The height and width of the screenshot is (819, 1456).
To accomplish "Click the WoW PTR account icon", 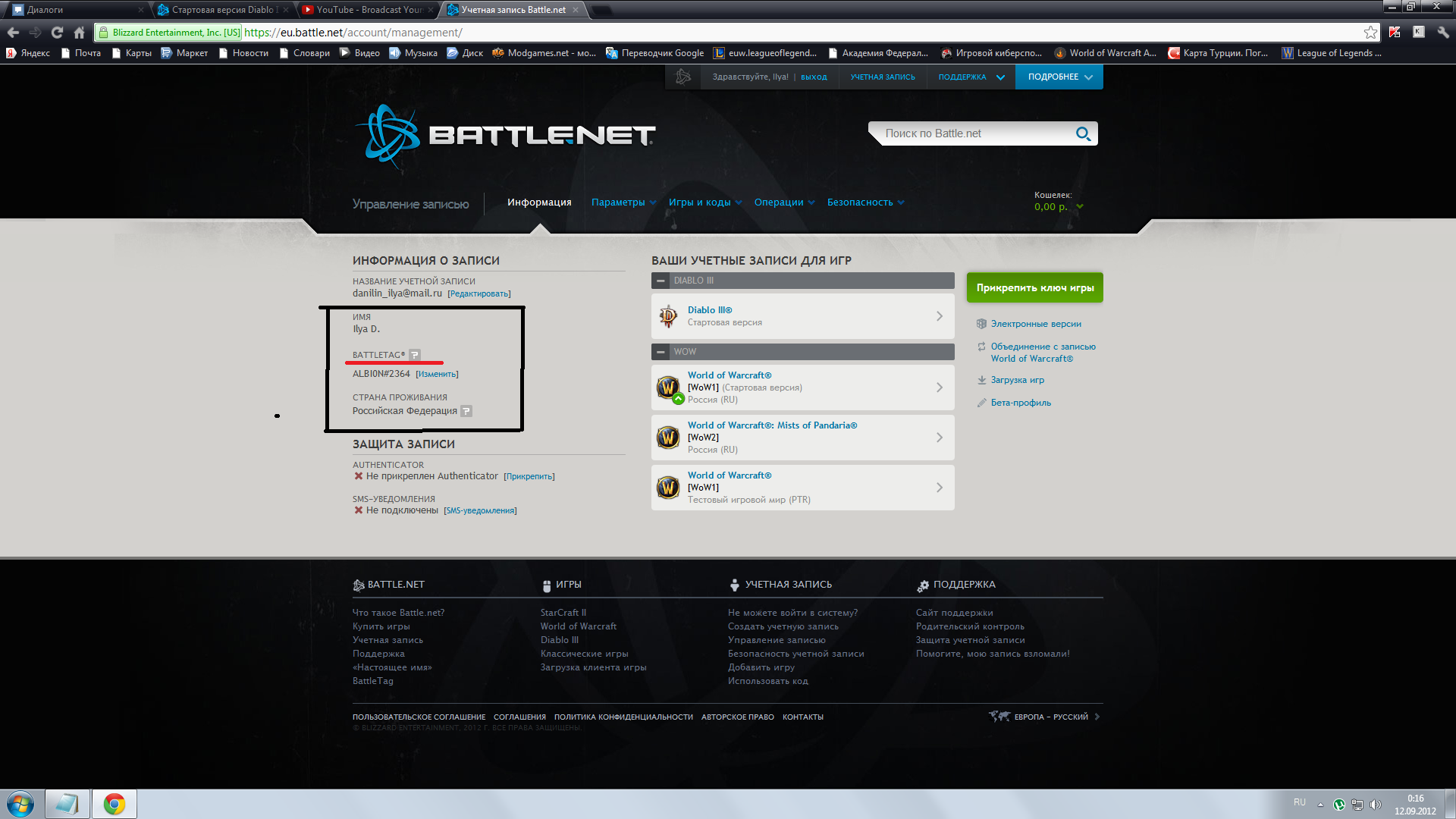I will click(668, 488).
